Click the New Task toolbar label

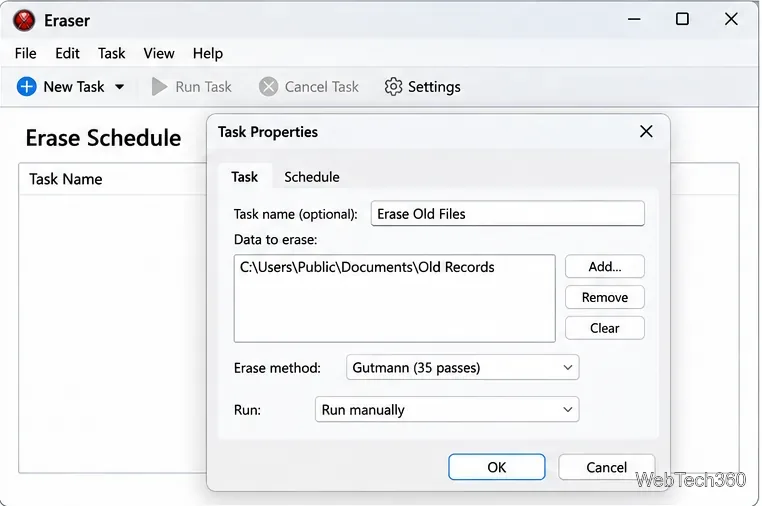pos(74,87)
